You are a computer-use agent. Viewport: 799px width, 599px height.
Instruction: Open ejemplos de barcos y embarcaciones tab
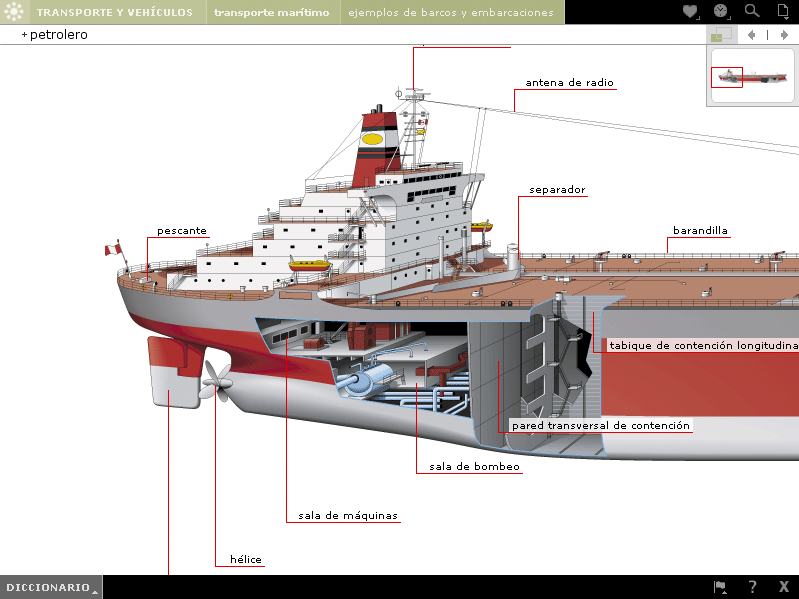(x=450, y=12)
